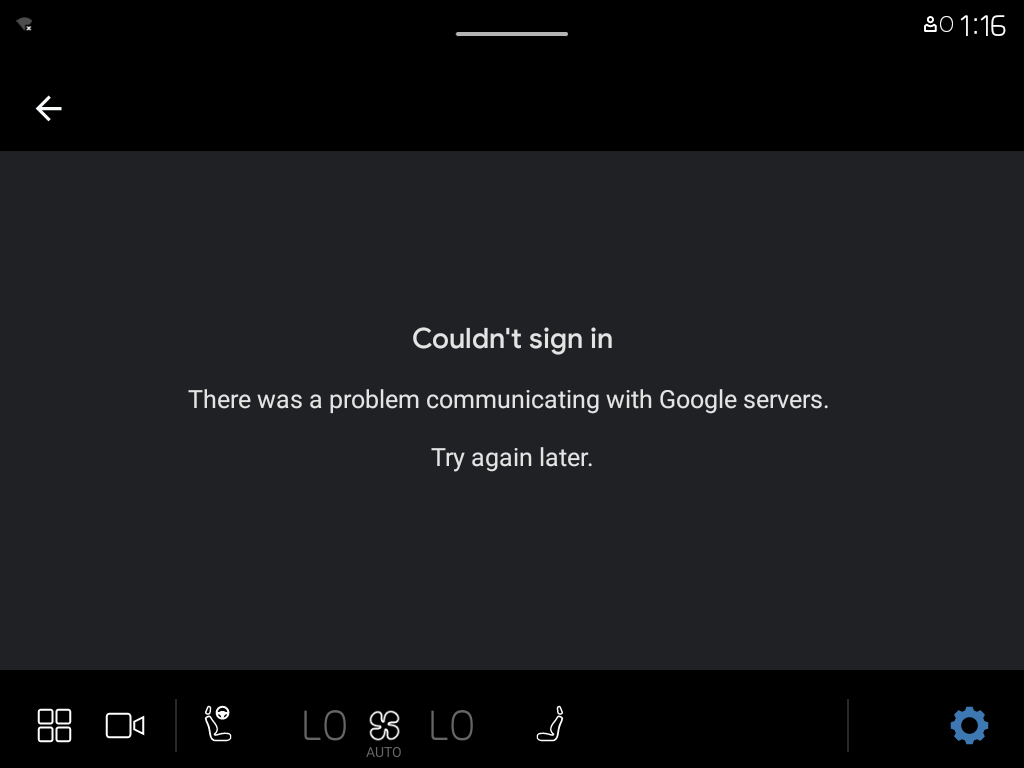Tap the circle beside the profile icon
The width and height of the screenshot is (1024, 768).
coord(947,25)
